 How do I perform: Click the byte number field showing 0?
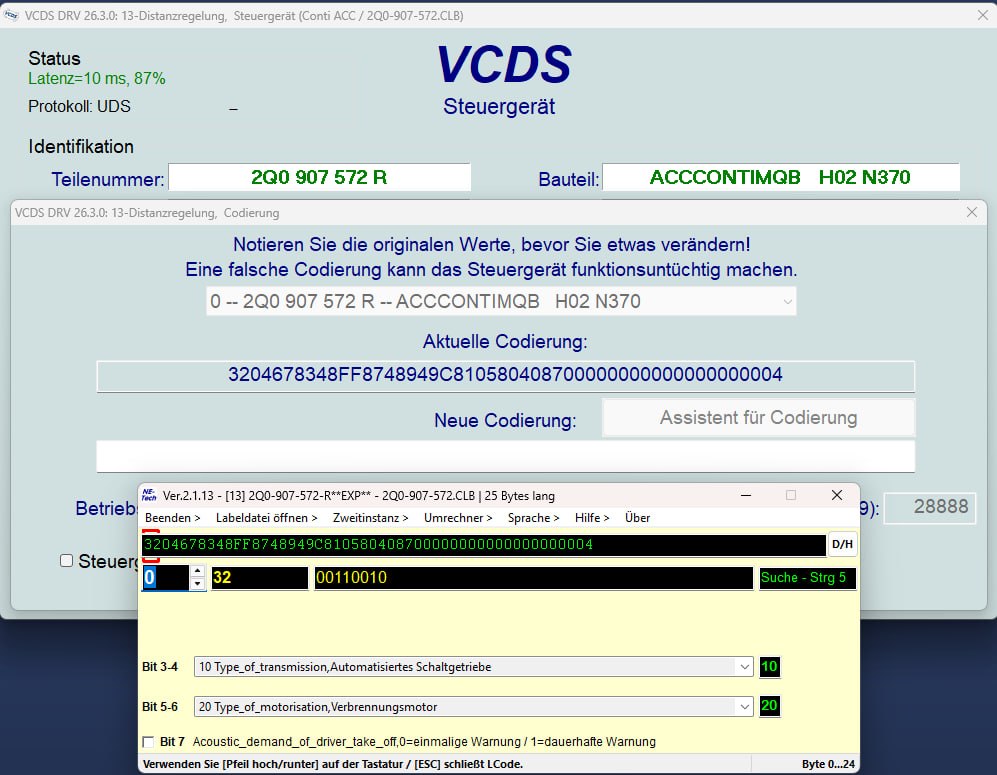click(x=165, y=578)
